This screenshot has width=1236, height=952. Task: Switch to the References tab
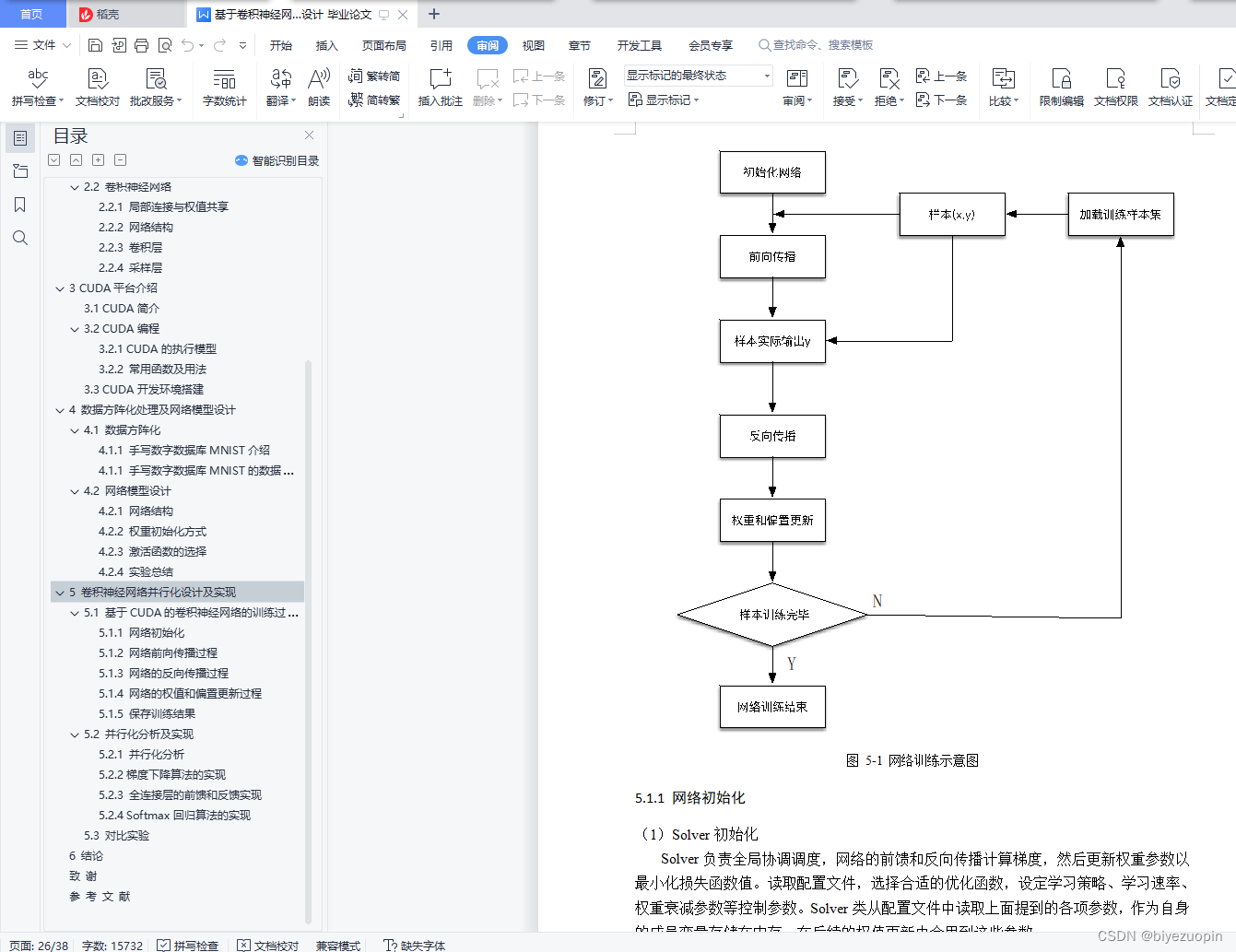tap(441, 45)
